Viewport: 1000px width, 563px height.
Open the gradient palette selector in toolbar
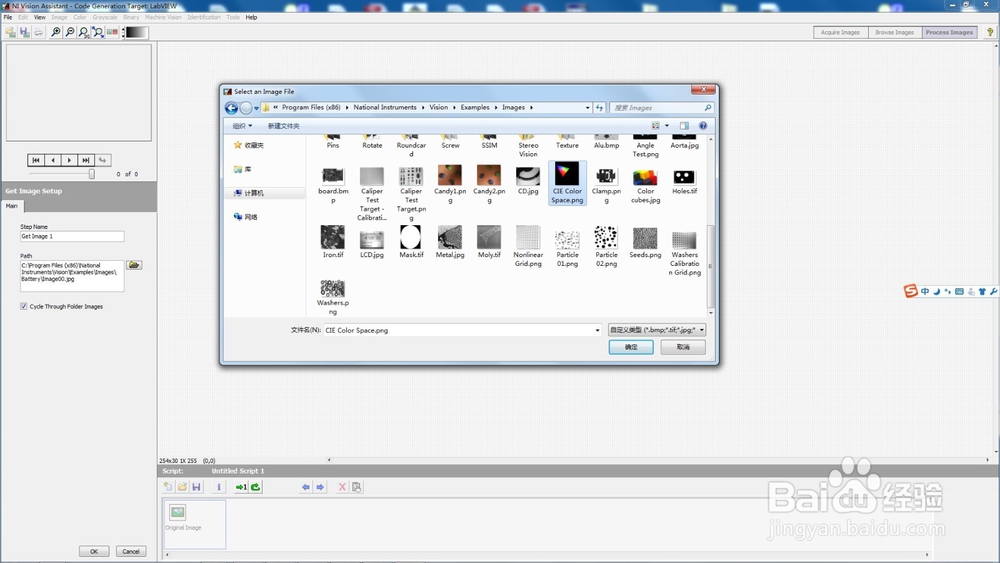point(136,32)
